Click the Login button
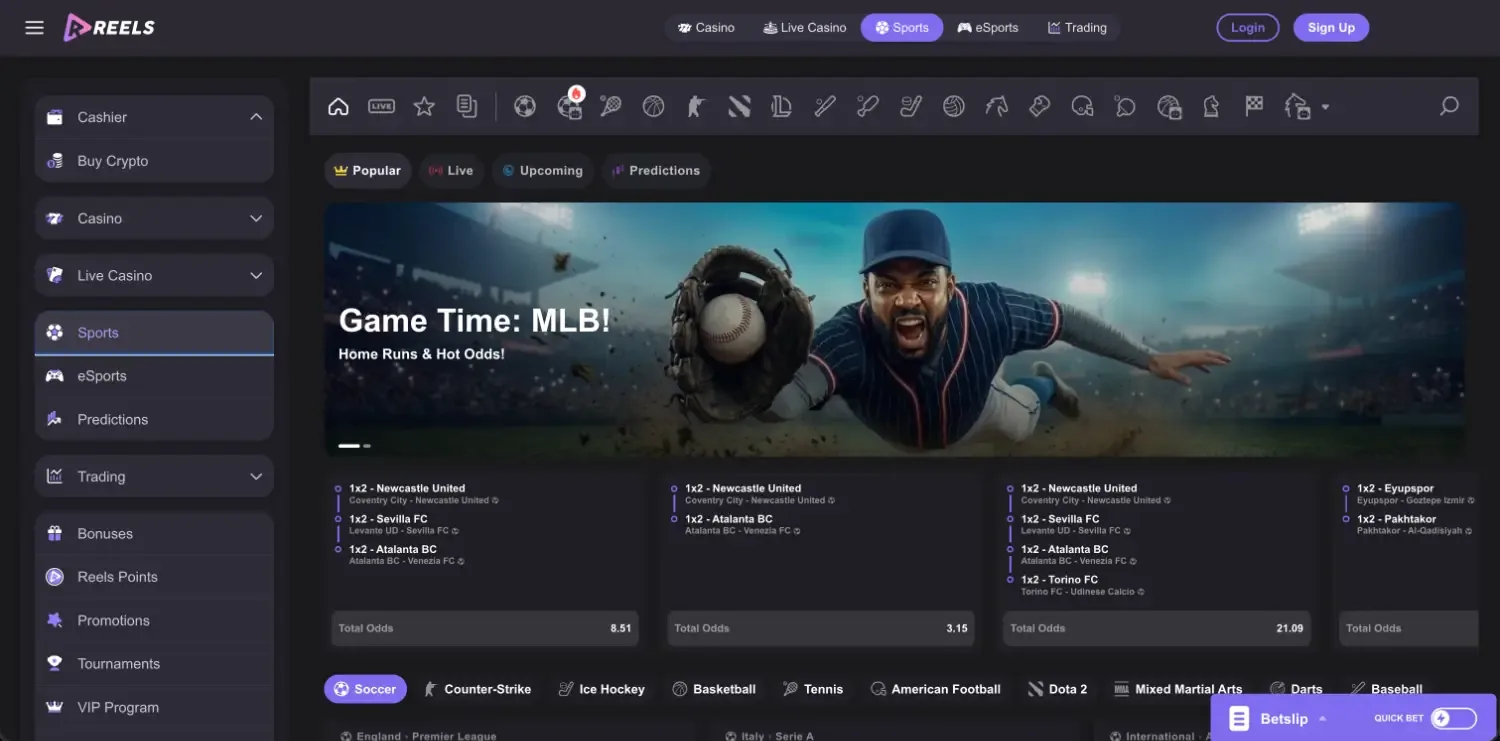Screen dimensions: 1500x741 (1248, 28)
